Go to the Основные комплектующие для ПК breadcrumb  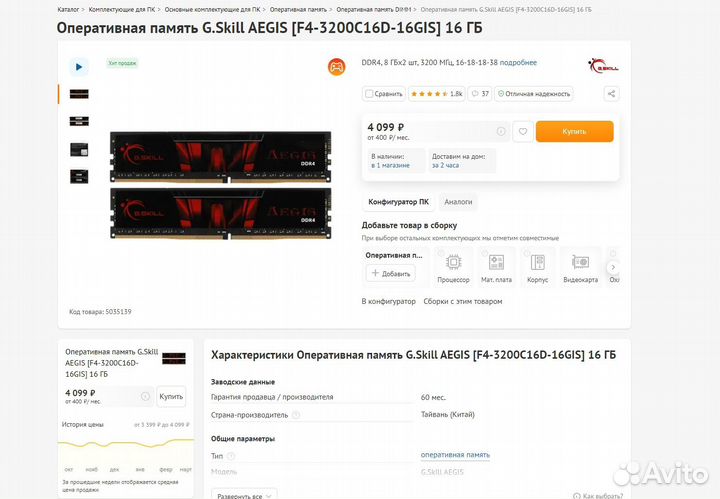[x=212, y=9]
